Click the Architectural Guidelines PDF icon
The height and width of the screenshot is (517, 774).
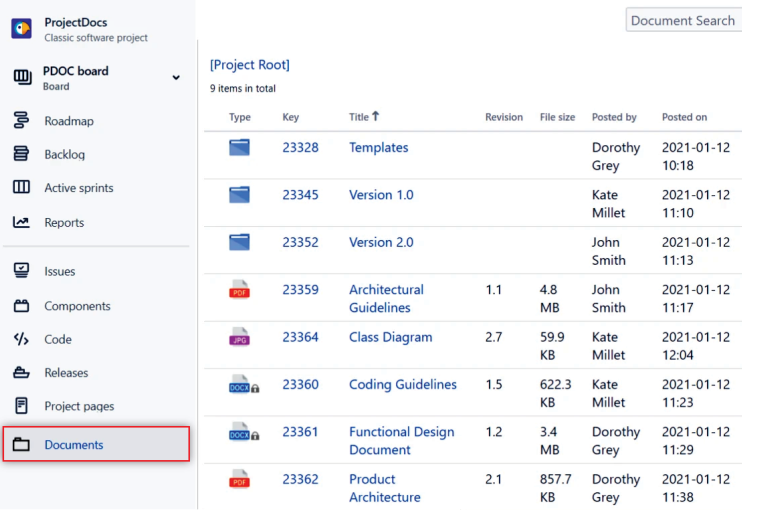point(239,289)
